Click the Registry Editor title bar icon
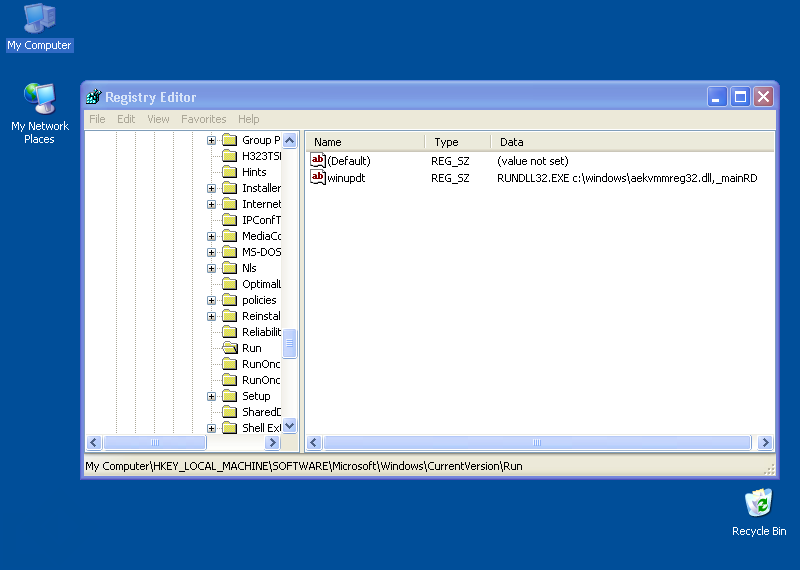 (x=94, y=96)
